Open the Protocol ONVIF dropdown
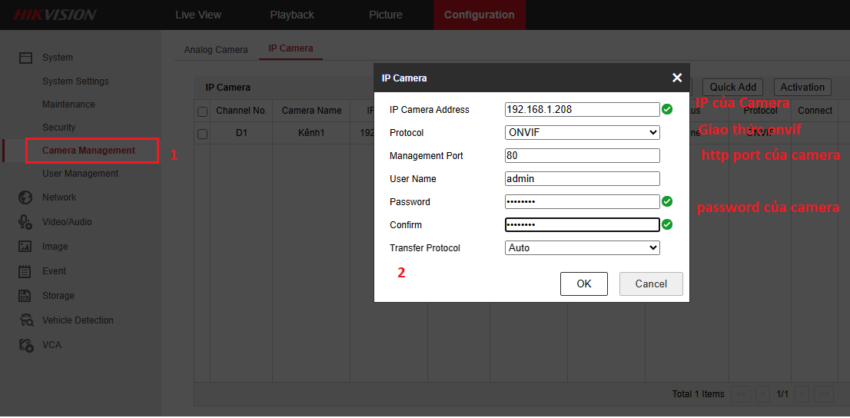 (582, 133)
